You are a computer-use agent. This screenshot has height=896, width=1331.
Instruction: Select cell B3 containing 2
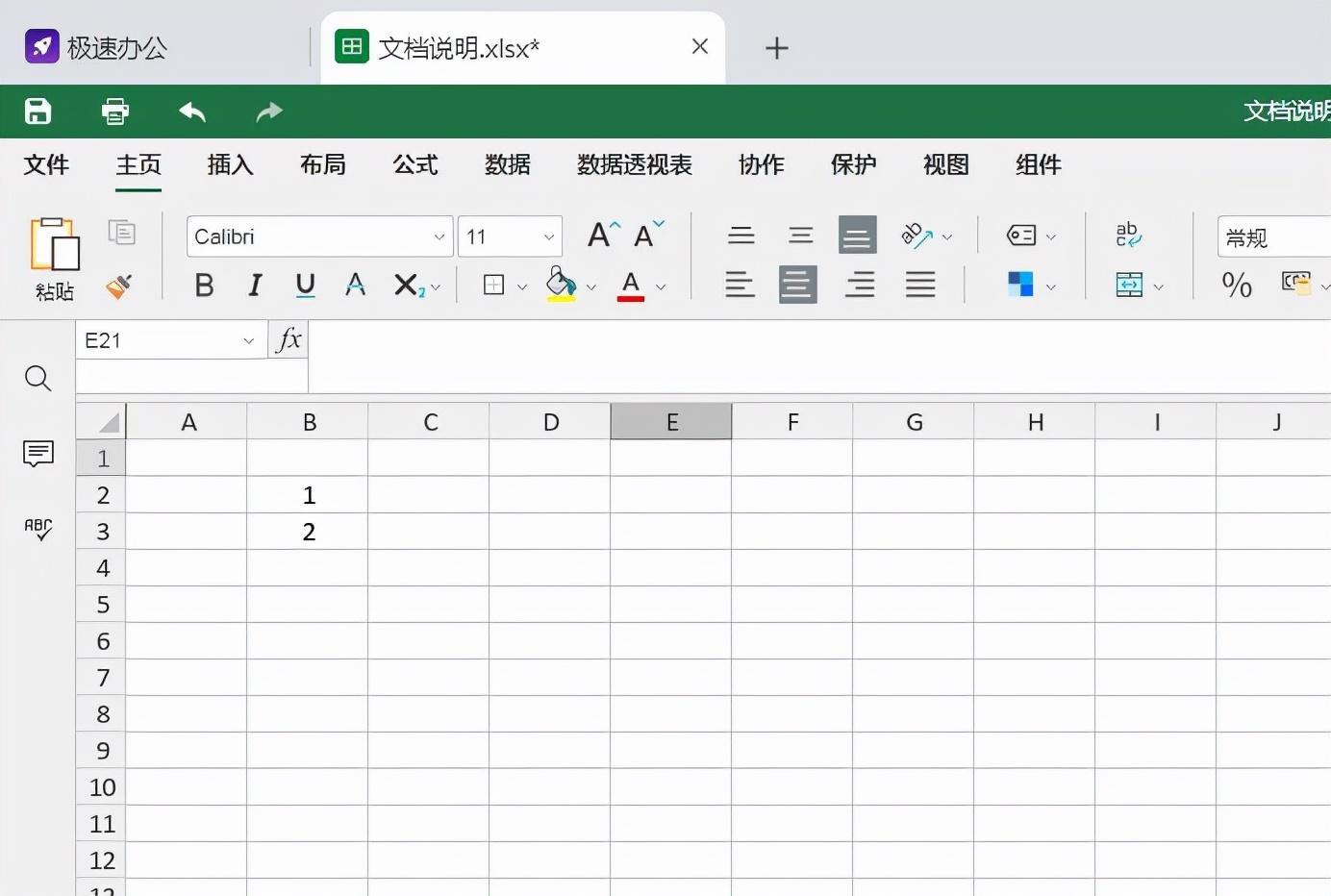[308, 531]
